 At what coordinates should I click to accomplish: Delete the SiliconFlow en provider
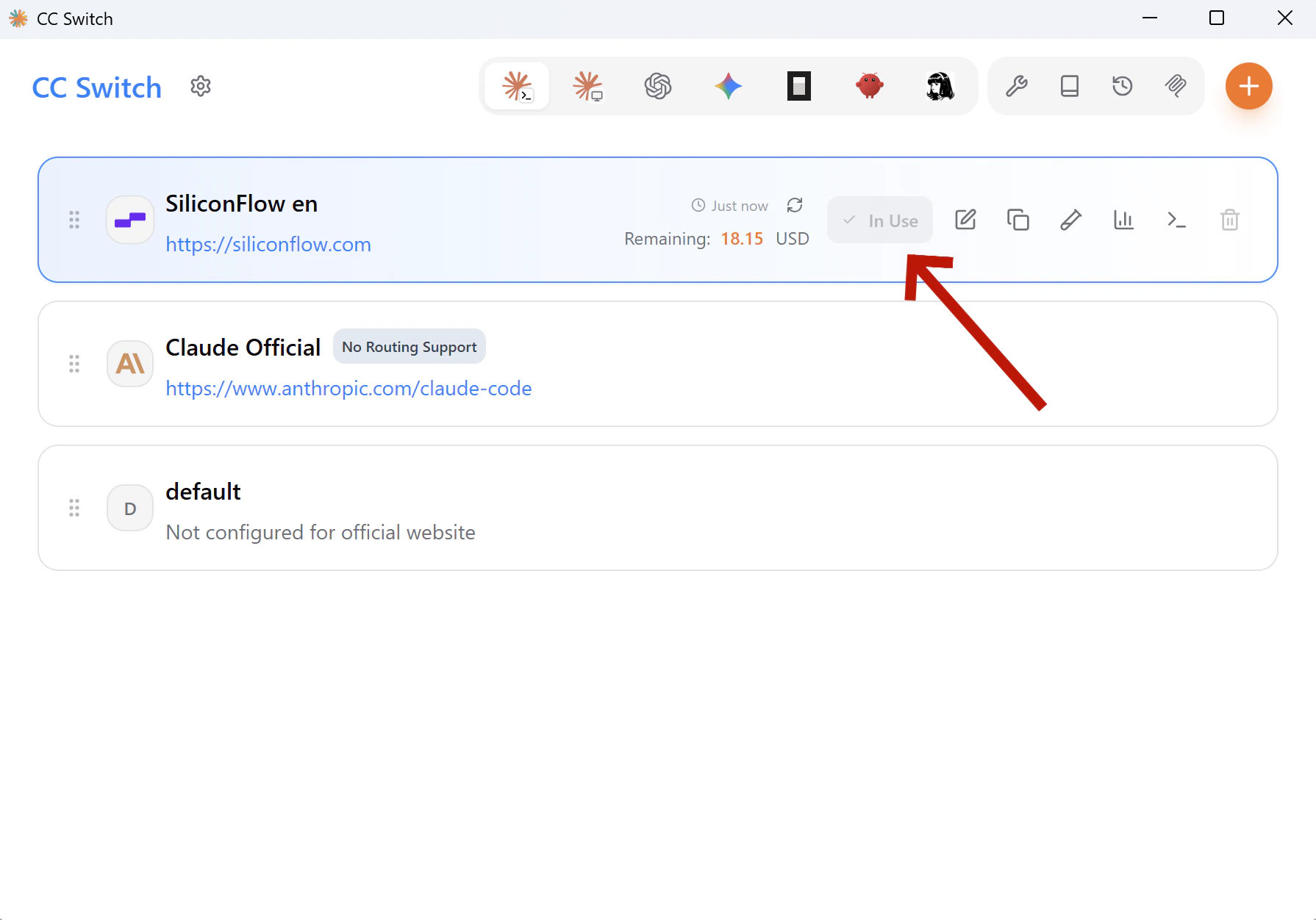pyautogui.click(x=1230, y=220)
